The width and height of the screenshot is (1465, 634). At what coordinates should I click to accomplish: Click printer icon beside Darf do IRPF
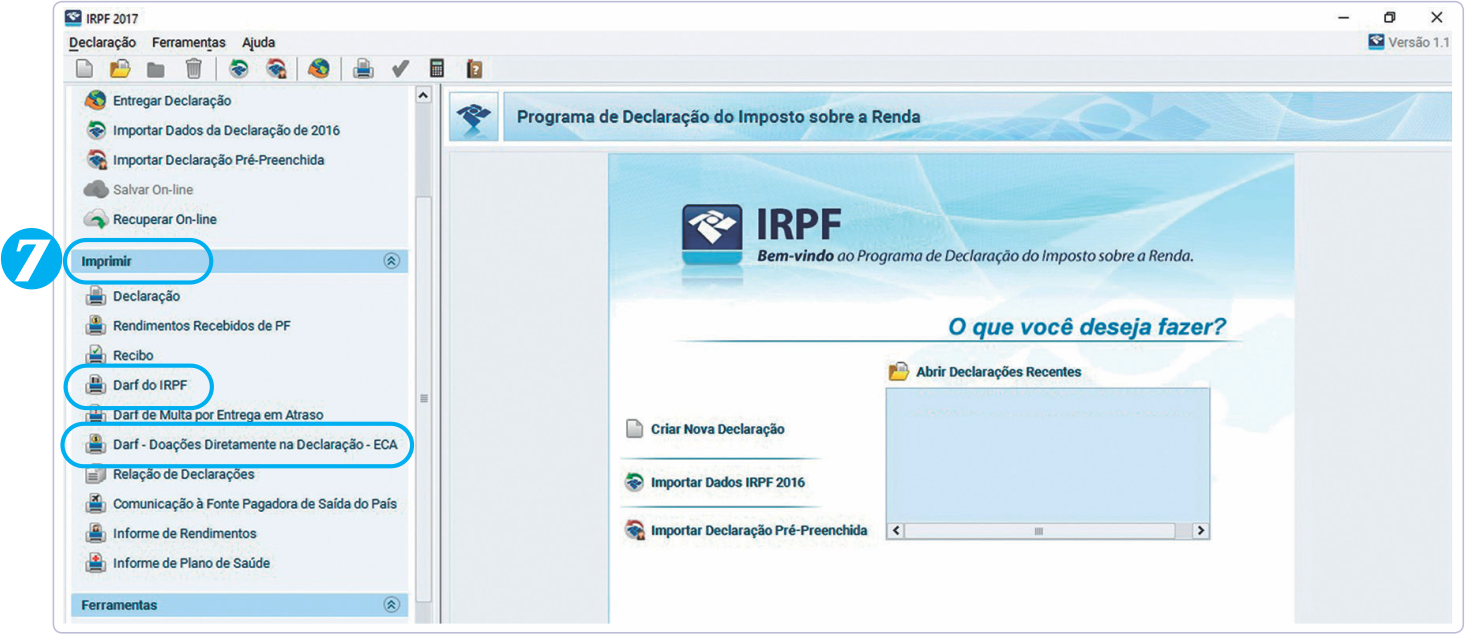click(x=96, y=385)
